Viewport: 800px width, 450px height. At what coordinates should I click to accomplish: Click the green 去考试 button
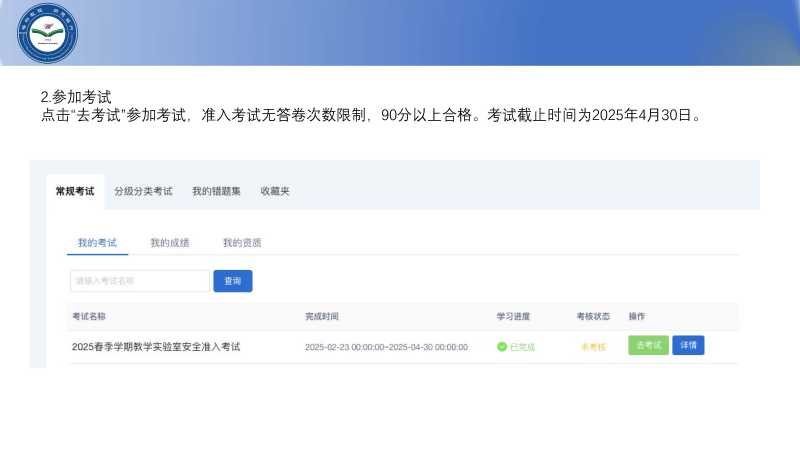(x=648, y=345)
